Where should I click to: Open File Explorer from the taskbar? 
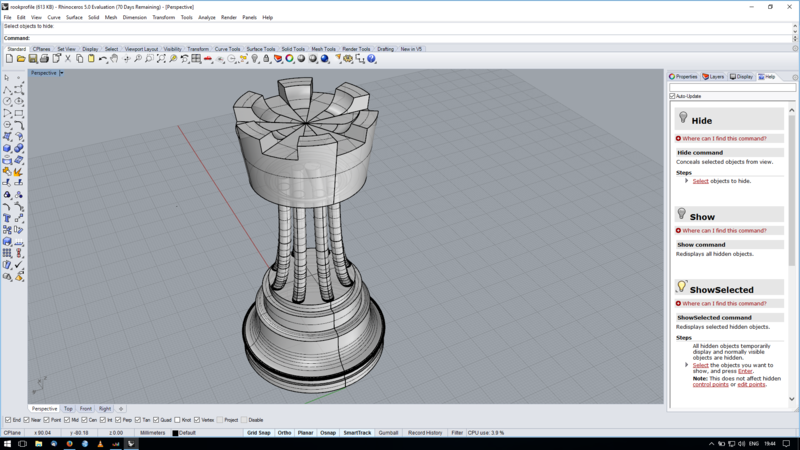click(x=38, y=444)
